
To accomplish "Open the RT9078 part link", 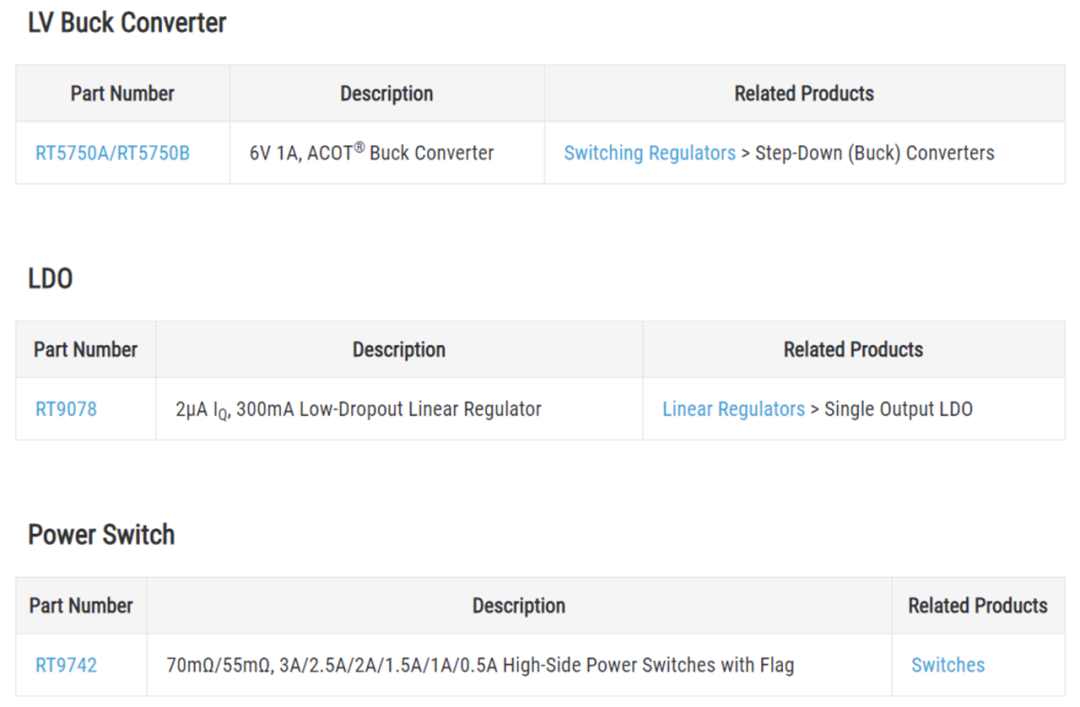I will tap(66, 409).
